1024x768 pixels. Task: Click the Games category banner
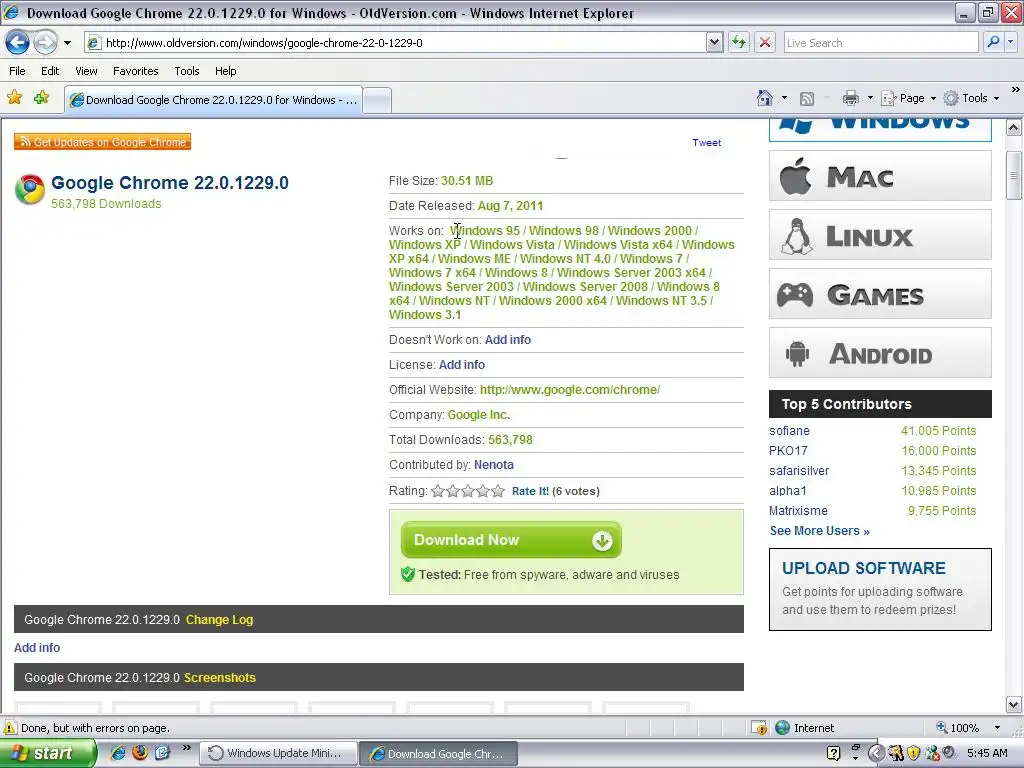click(880, 294)
